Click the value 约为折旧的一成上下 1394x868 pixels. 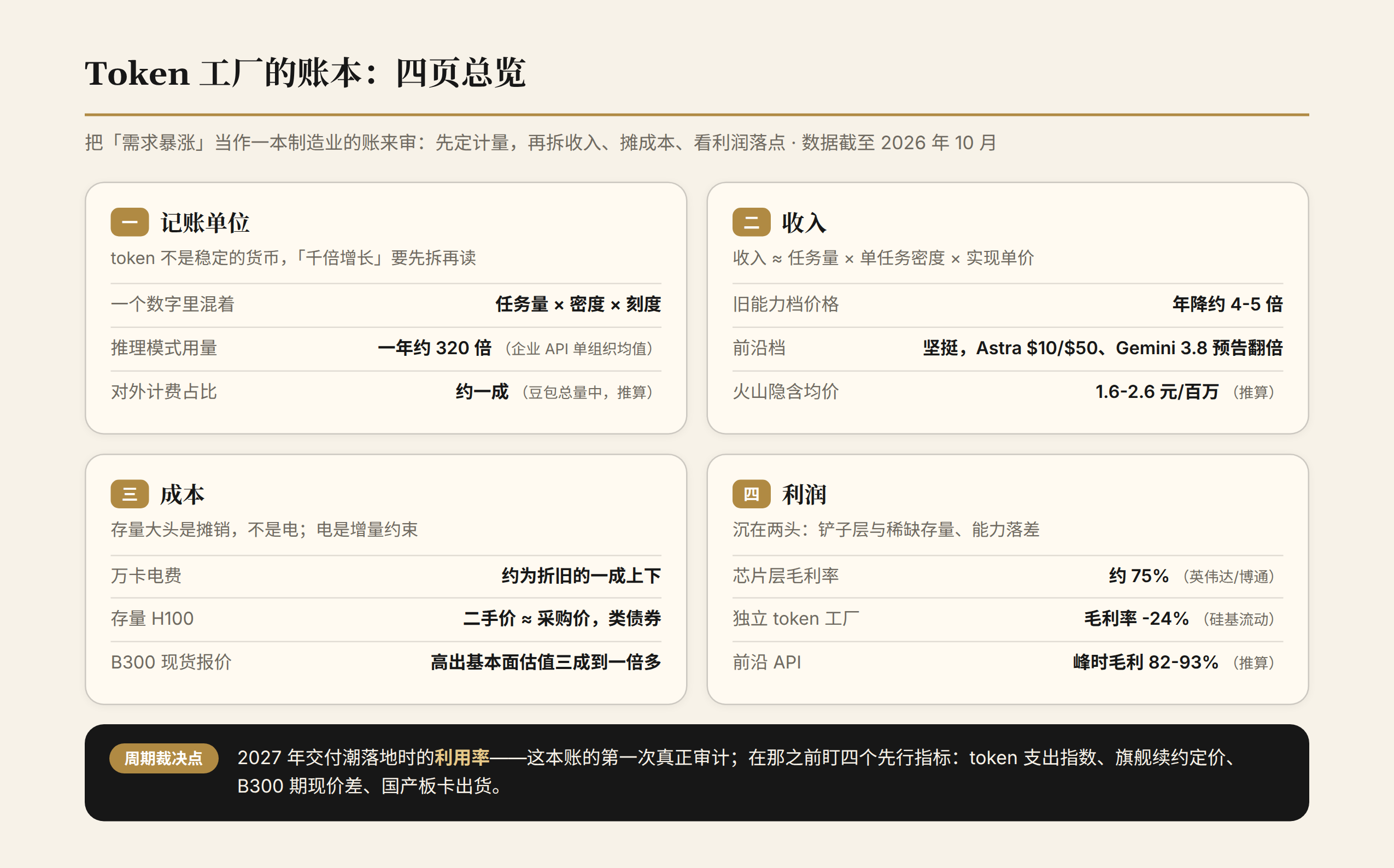pos(581,575)
